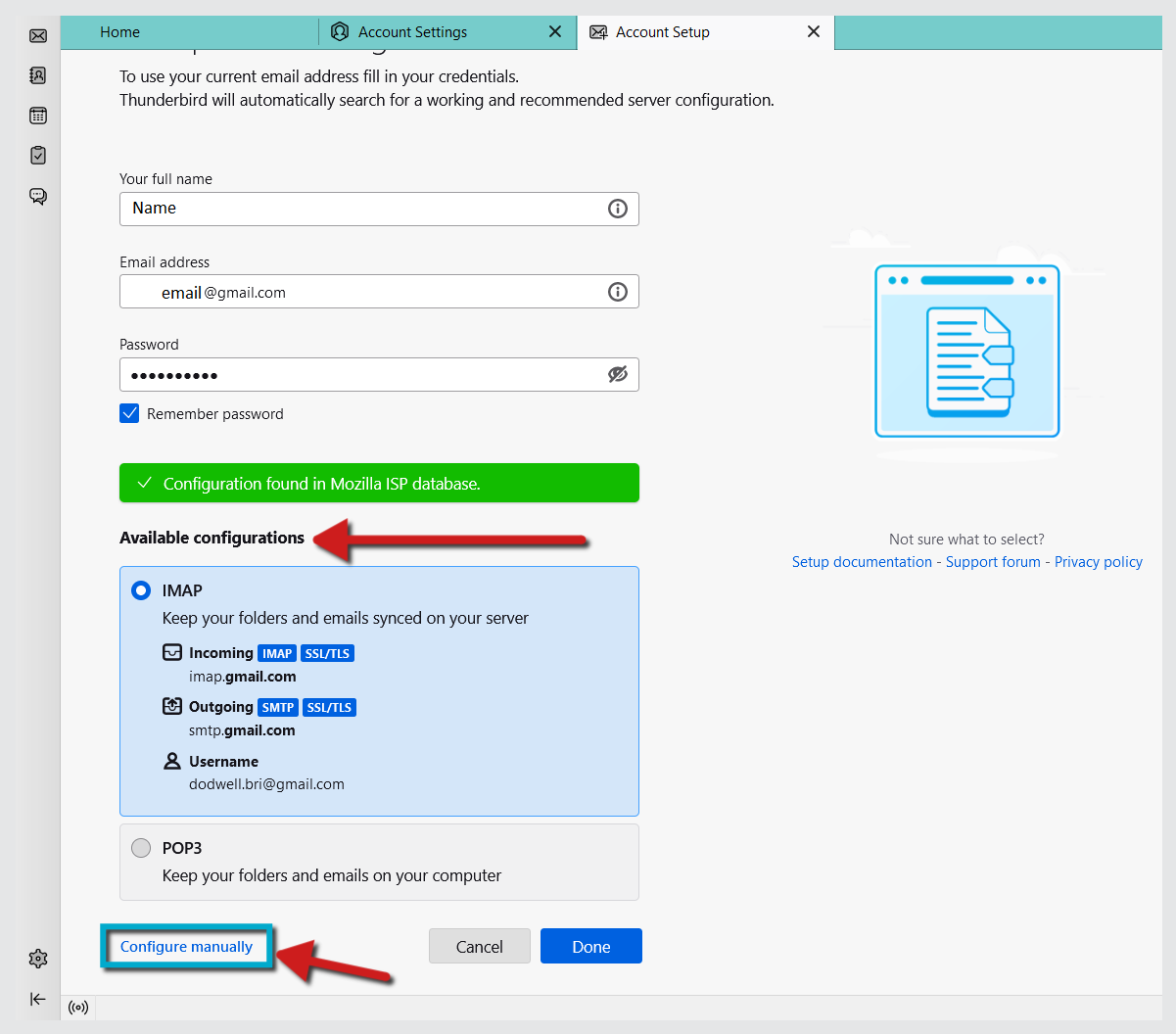Viewport: 1176px width, 1034px height.
Task: Click the 'Not sure what to select?' text
Action: tap(966, 540)
